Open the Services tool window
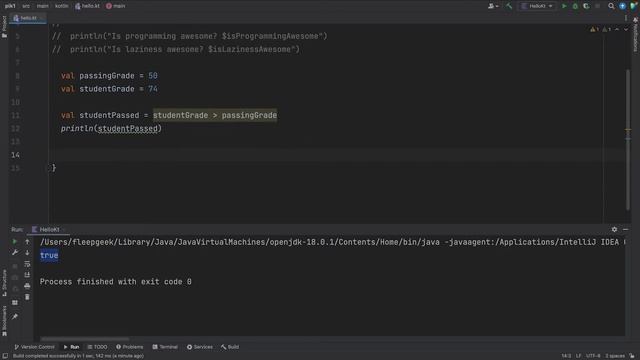The image size is (640, 360). coord(200,347)
